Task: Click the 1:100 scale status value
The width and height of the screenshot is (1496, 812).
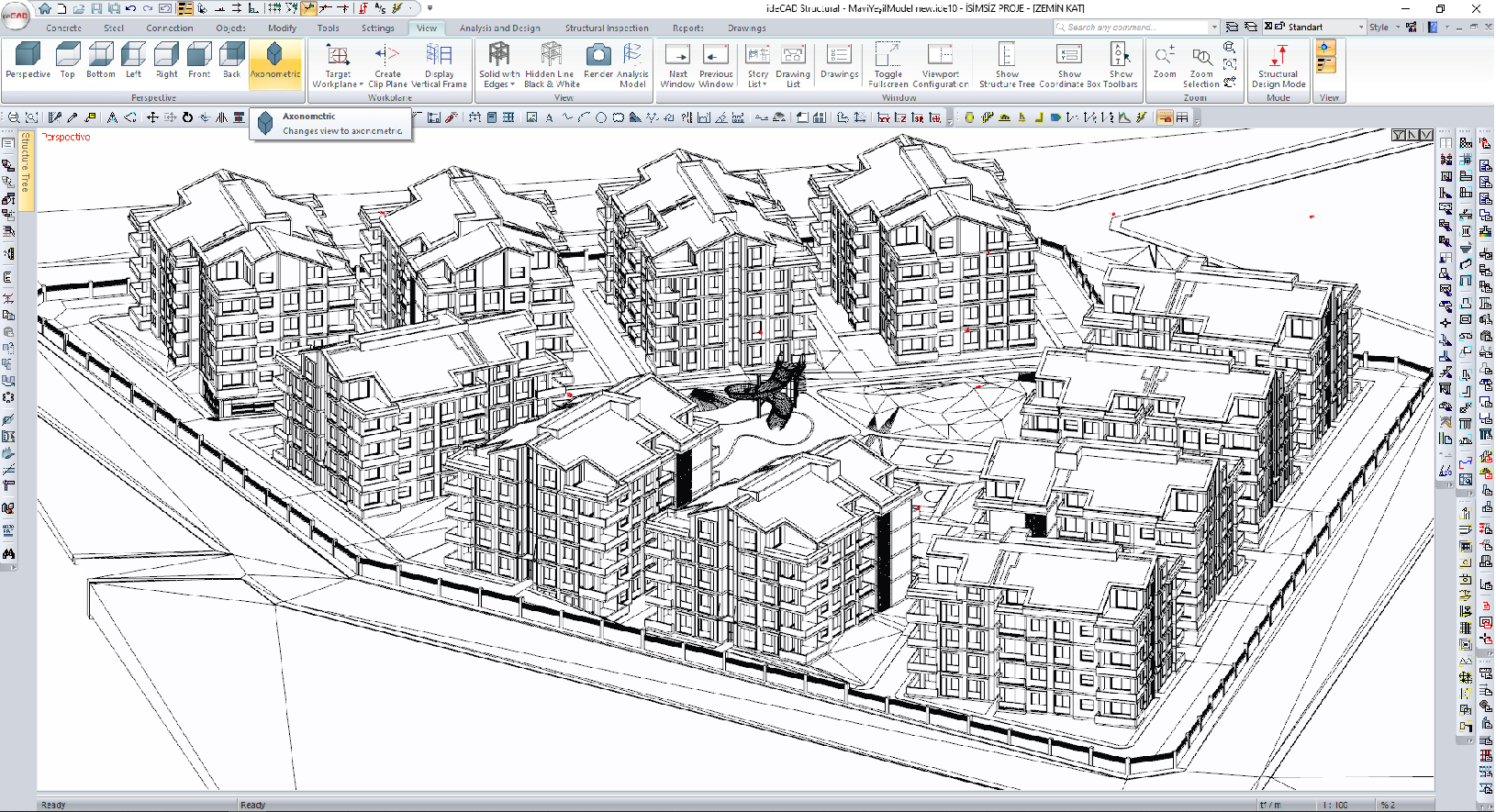Action: [1335, 805]
